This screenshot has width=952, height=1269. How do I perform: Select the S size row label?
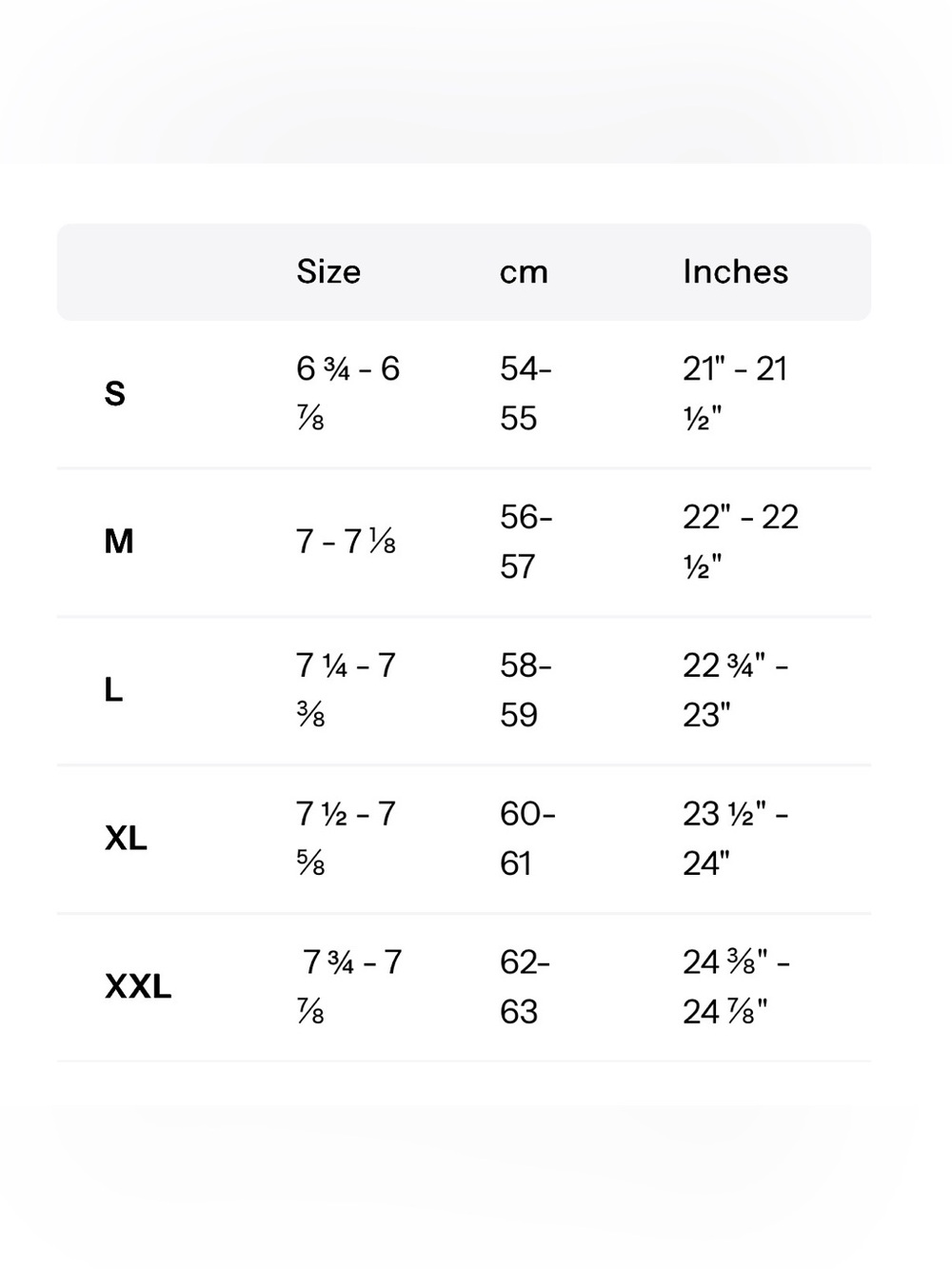pyautogui.click(x=114, y=393)
